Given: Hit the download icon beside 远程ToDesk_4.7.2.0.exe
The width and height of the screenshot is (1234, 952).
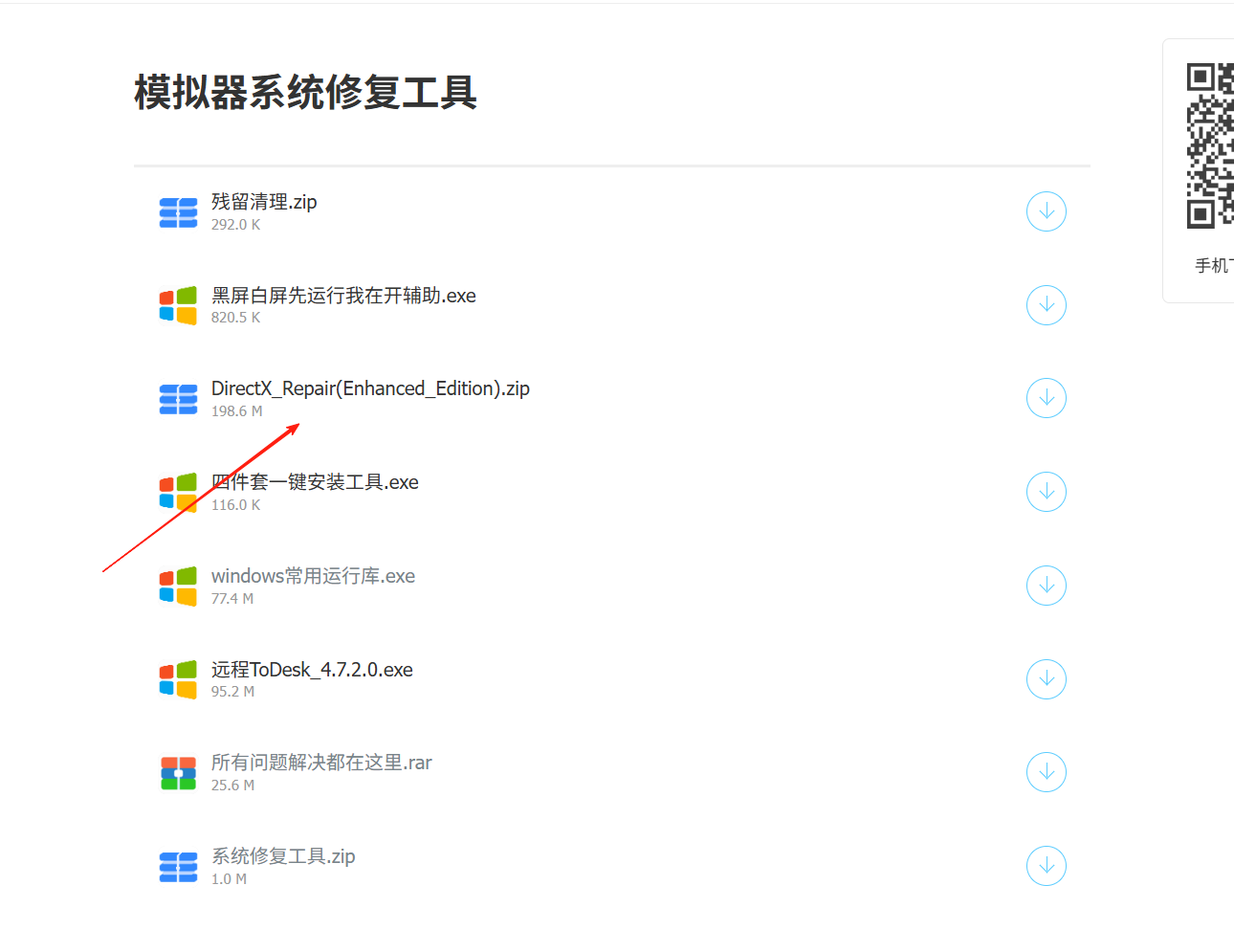Looking at the screenshot, I should [x=1046, y=679].
